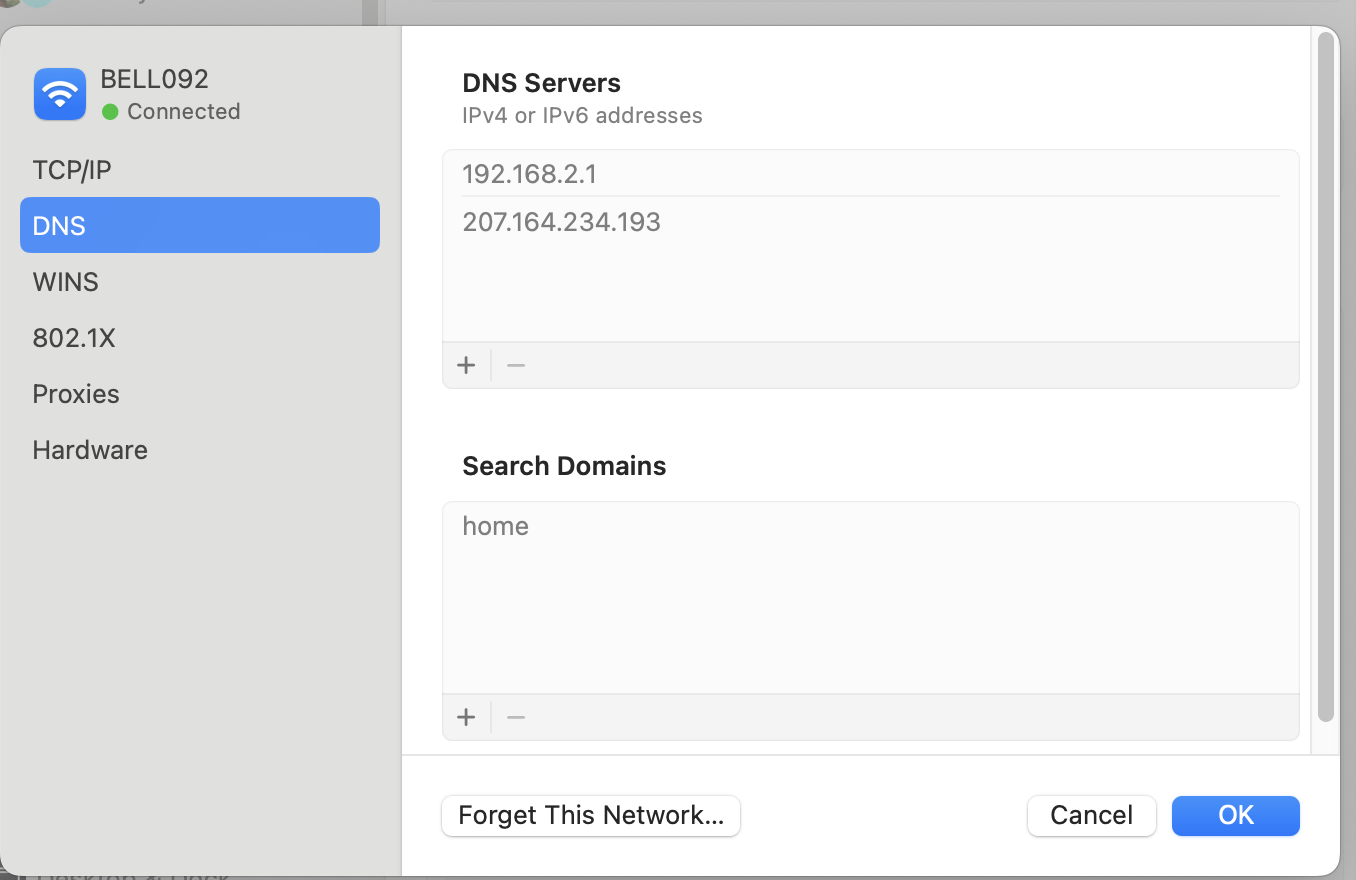
Task: Click the Connected status label
Action: (184, 111)
